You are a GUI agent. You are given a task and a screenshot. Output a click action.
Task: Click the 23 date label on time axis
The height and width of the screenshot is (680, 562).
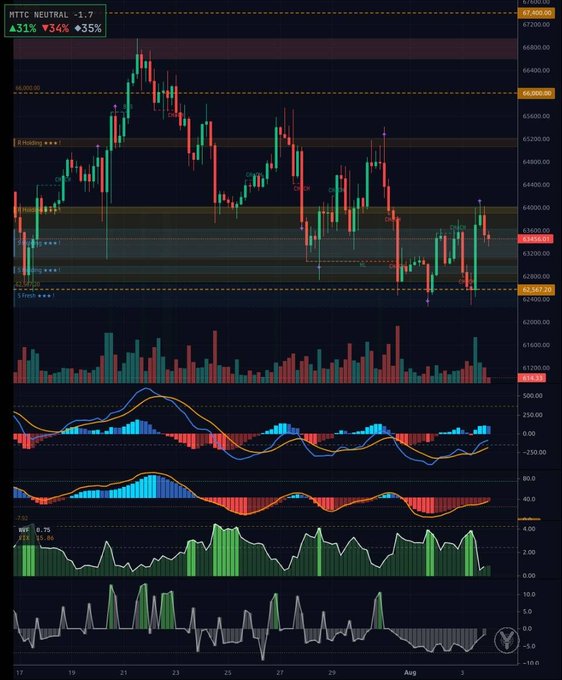click(x=175, y=673)
